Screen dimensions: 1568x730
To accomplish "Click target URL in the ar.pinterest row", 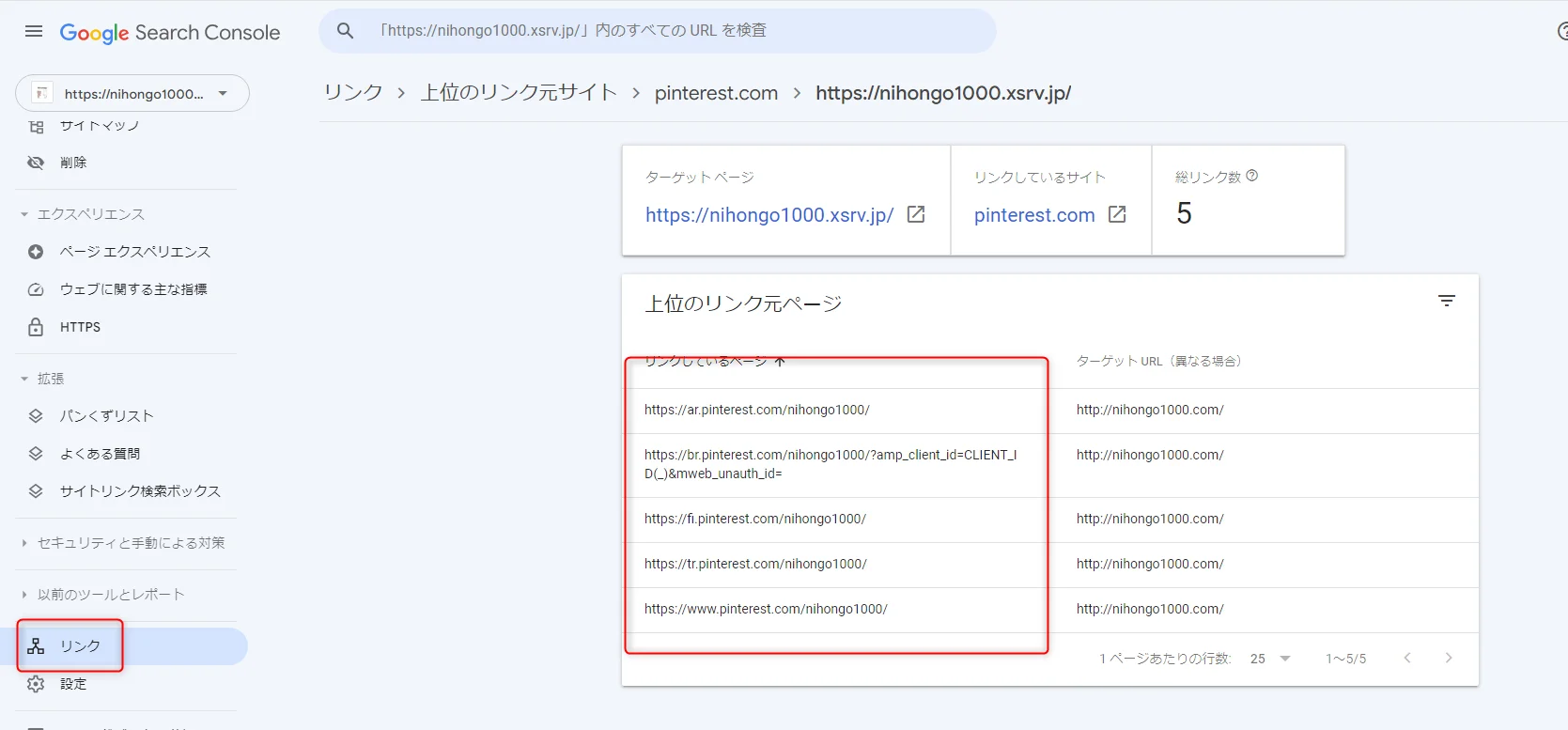I will pos(1150,410).
